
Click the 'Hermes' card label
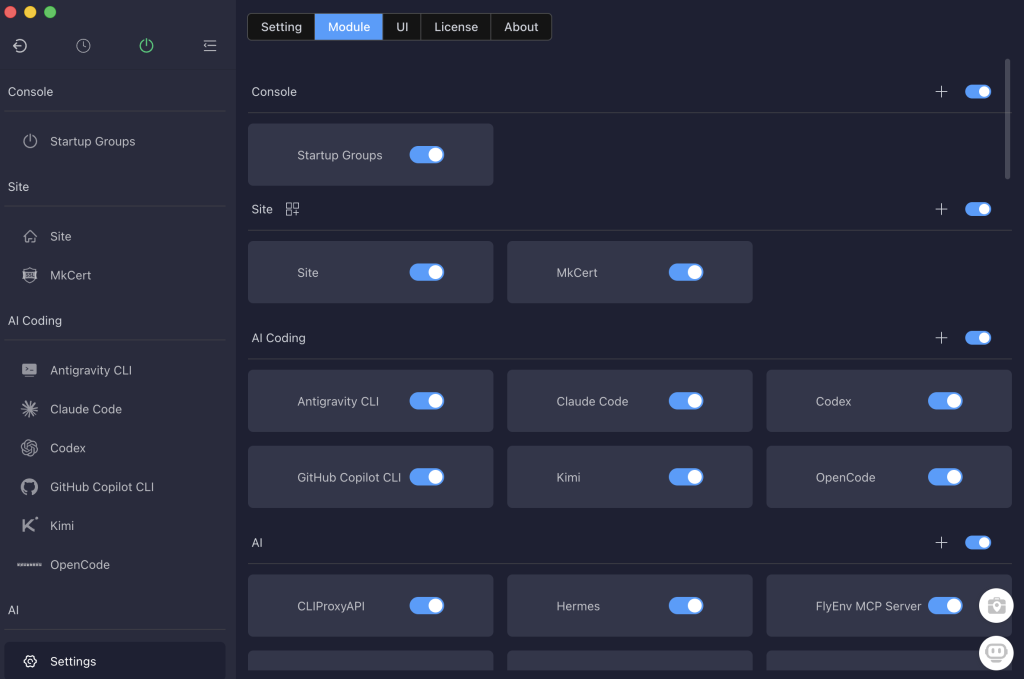(x=578, y=607)
